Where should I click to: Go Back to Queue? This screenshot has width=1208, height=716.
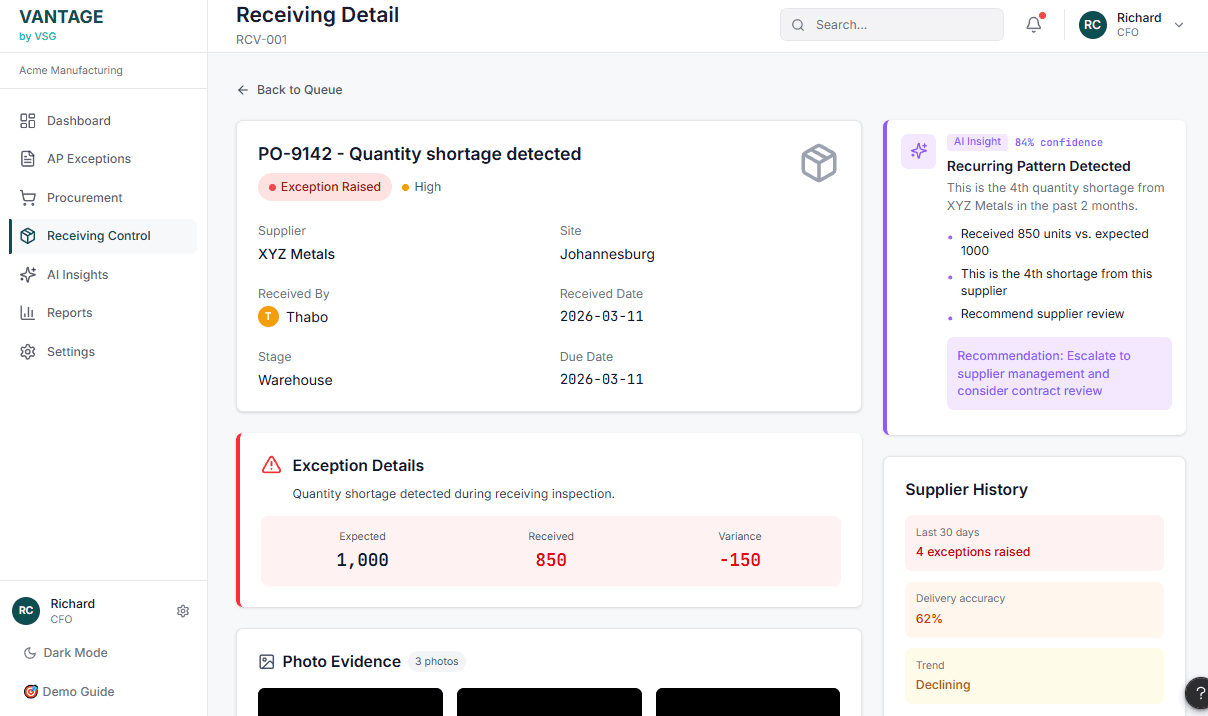(x=289, y=89)
